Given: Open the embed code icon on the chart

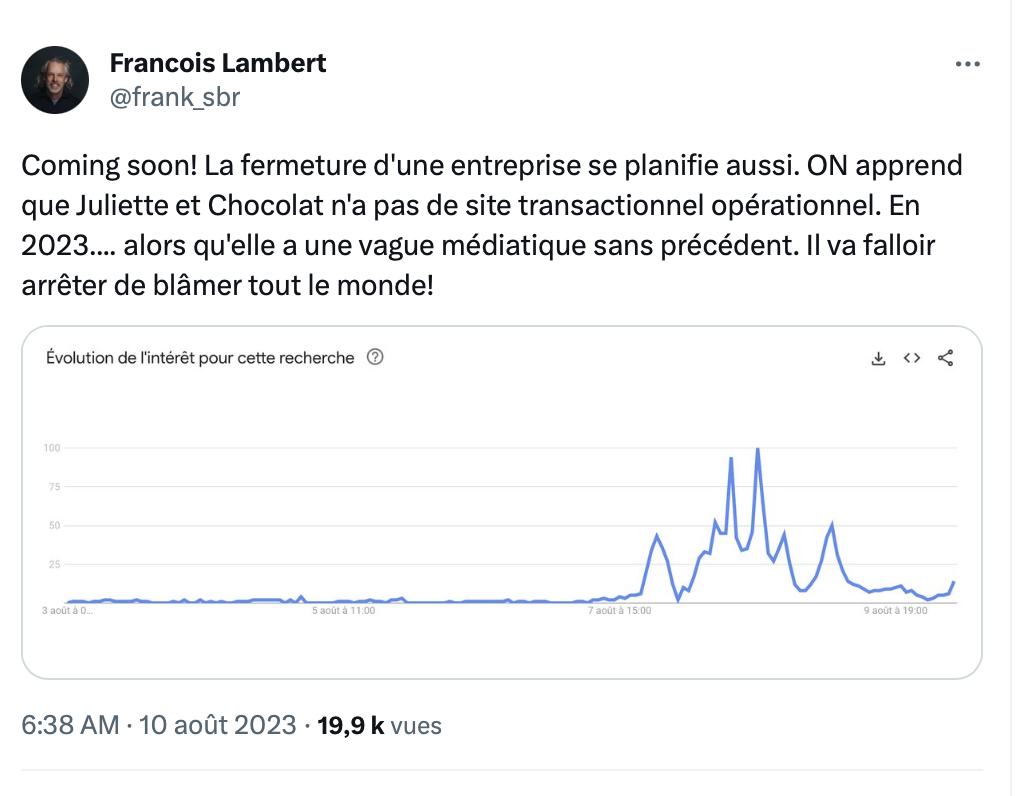Looking at the screenshot, I should pos(911,358).
